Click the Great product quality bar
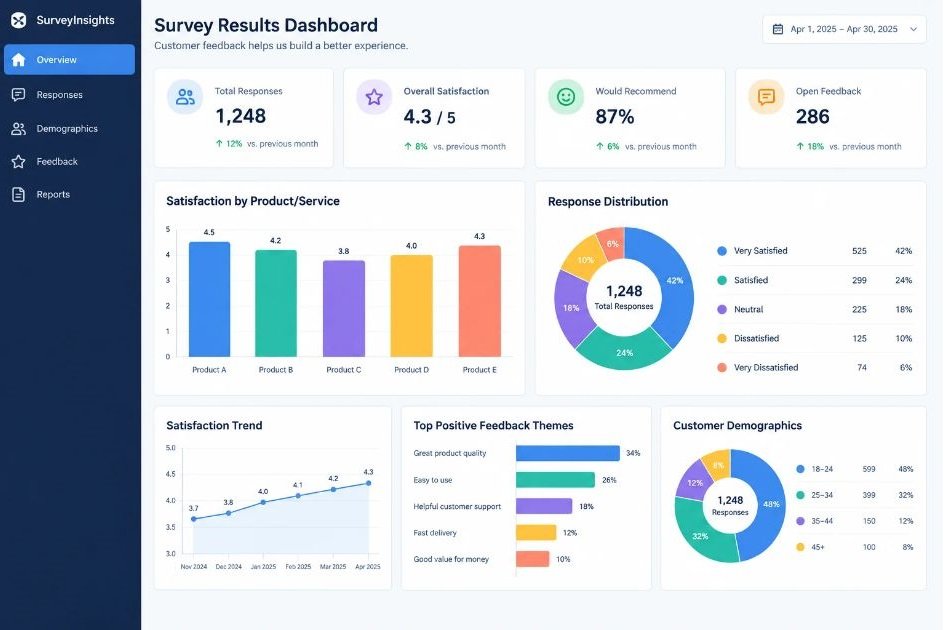Screen dimensions: 945x630 568,453
